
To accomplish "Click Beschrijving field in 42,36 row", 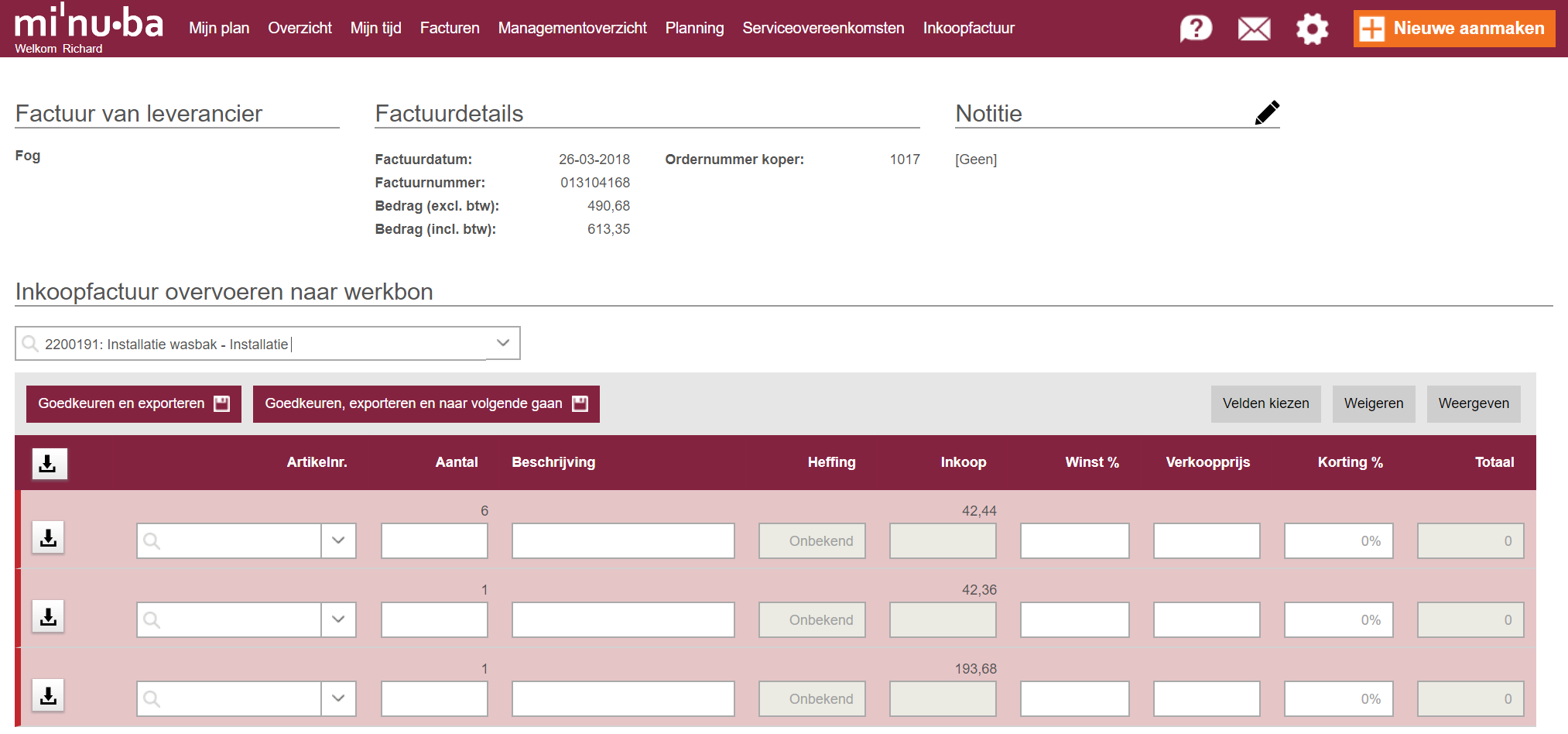I will point(623,619).
